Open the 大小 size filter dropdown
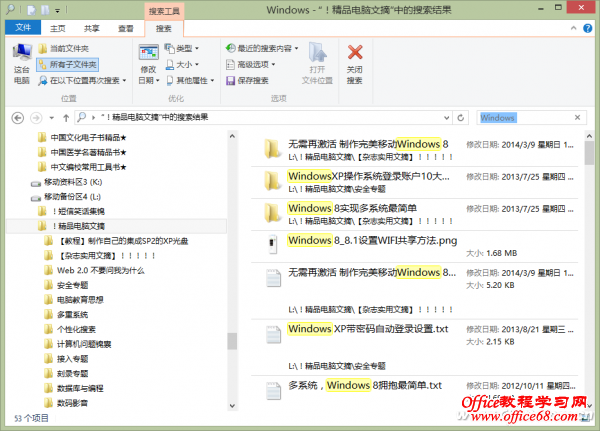Screen dimensions: 600x431 point(183,64)
